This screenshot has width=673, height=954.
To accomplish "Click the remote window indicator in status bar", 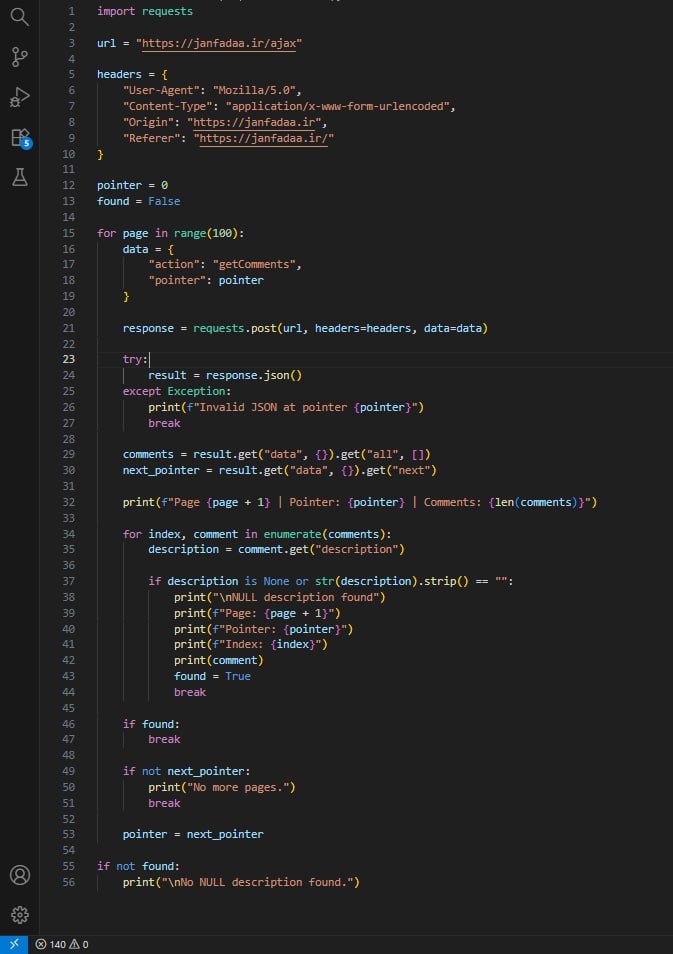I will point(13,944).
